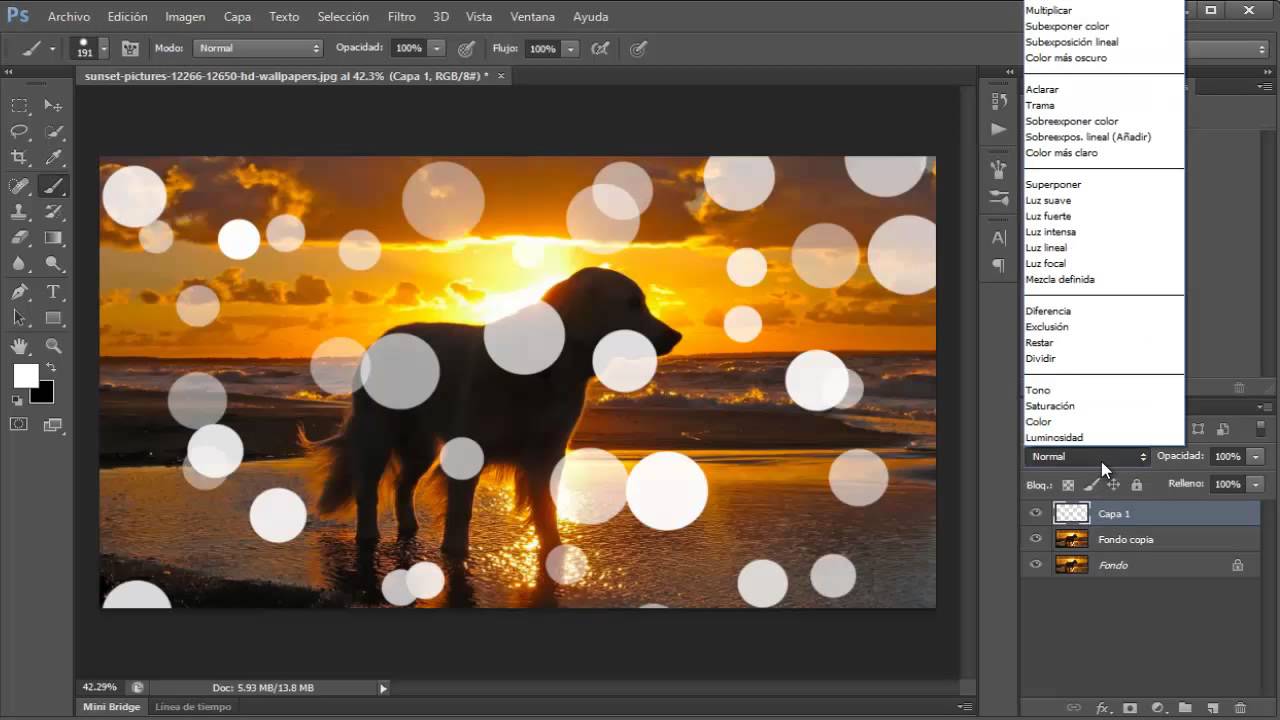Toggle lock all for layer

[1136, 485]
